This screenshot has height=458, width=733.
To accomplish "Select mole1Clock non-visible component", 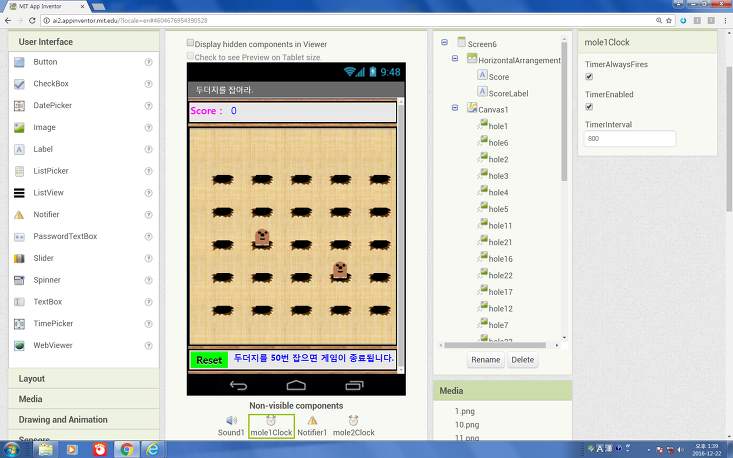I will point(271,426).
